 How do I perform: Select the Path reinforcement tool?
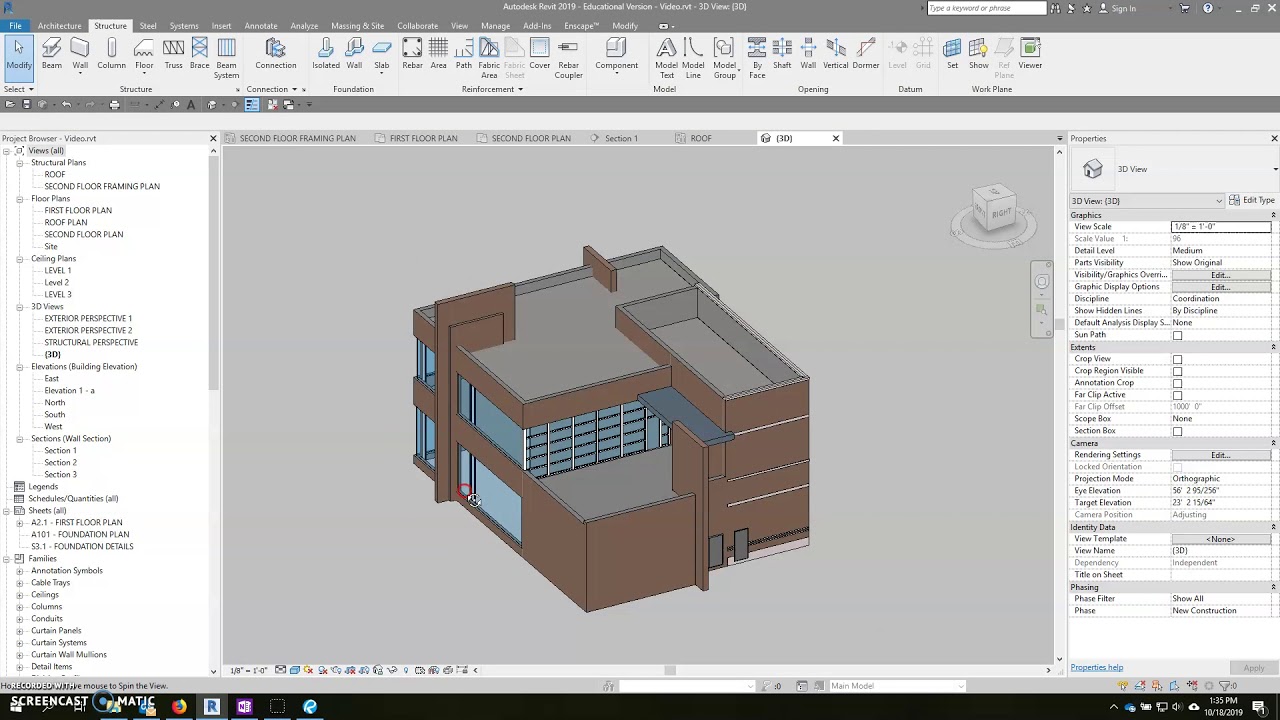pos(463,54)
